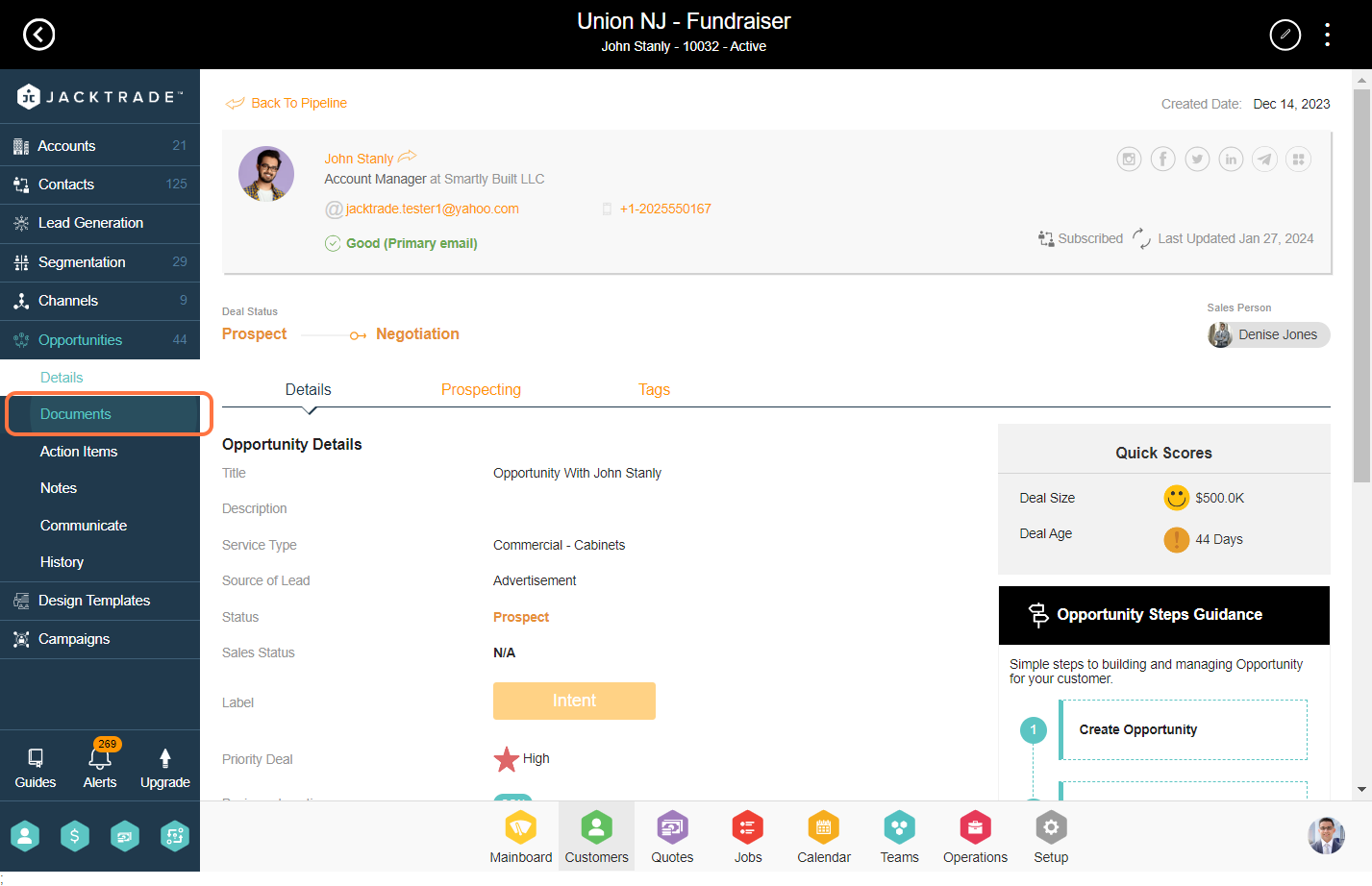Image resolution: width=1372 pixels, height=886 pixels.
Task: Open the LinkedIn social icon
Action: [x=1231, y=160]
